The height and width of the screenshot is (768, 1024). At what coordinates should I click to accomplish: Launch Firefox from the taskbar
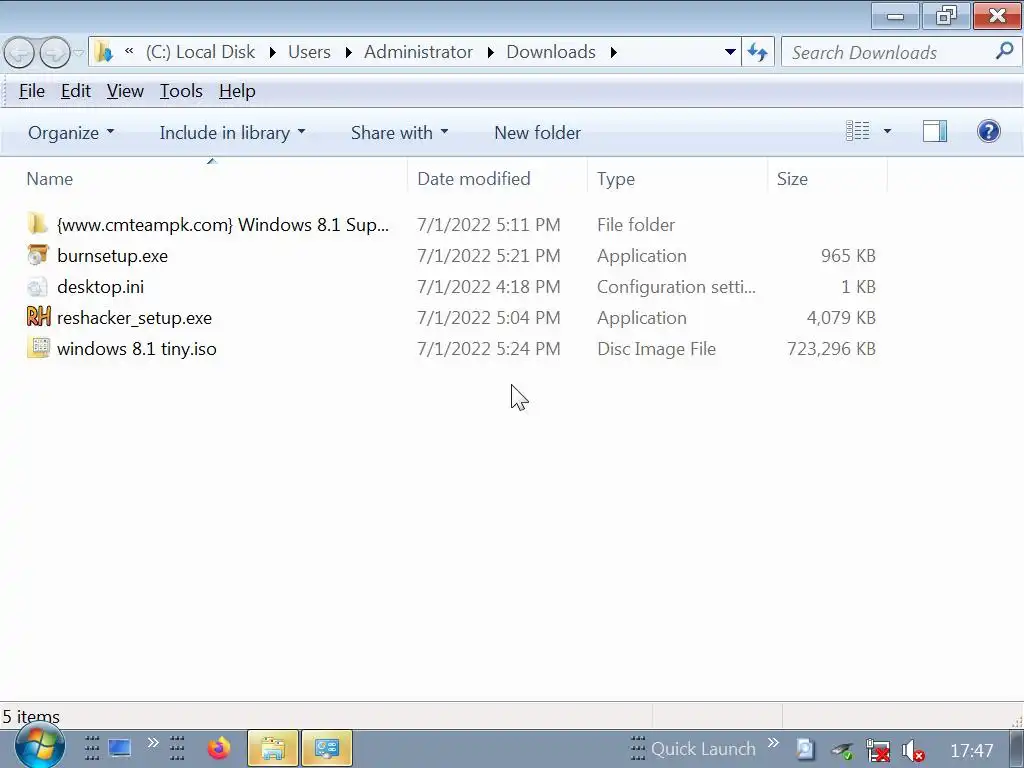coord(219,748)
